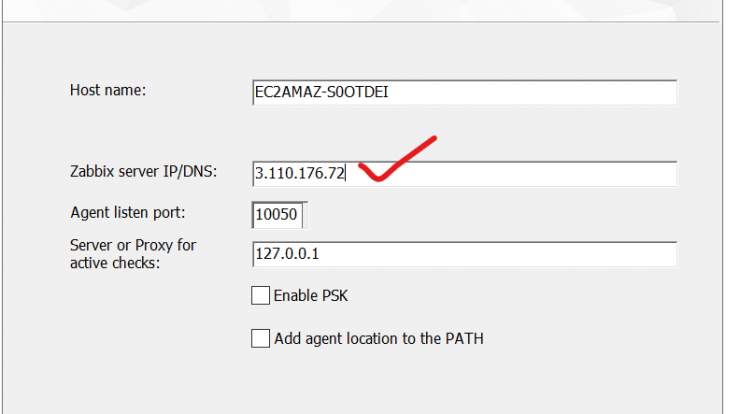Click the "Enable PSK" label text
Viewport: 740px width, 414px height.
click(311, 296)
